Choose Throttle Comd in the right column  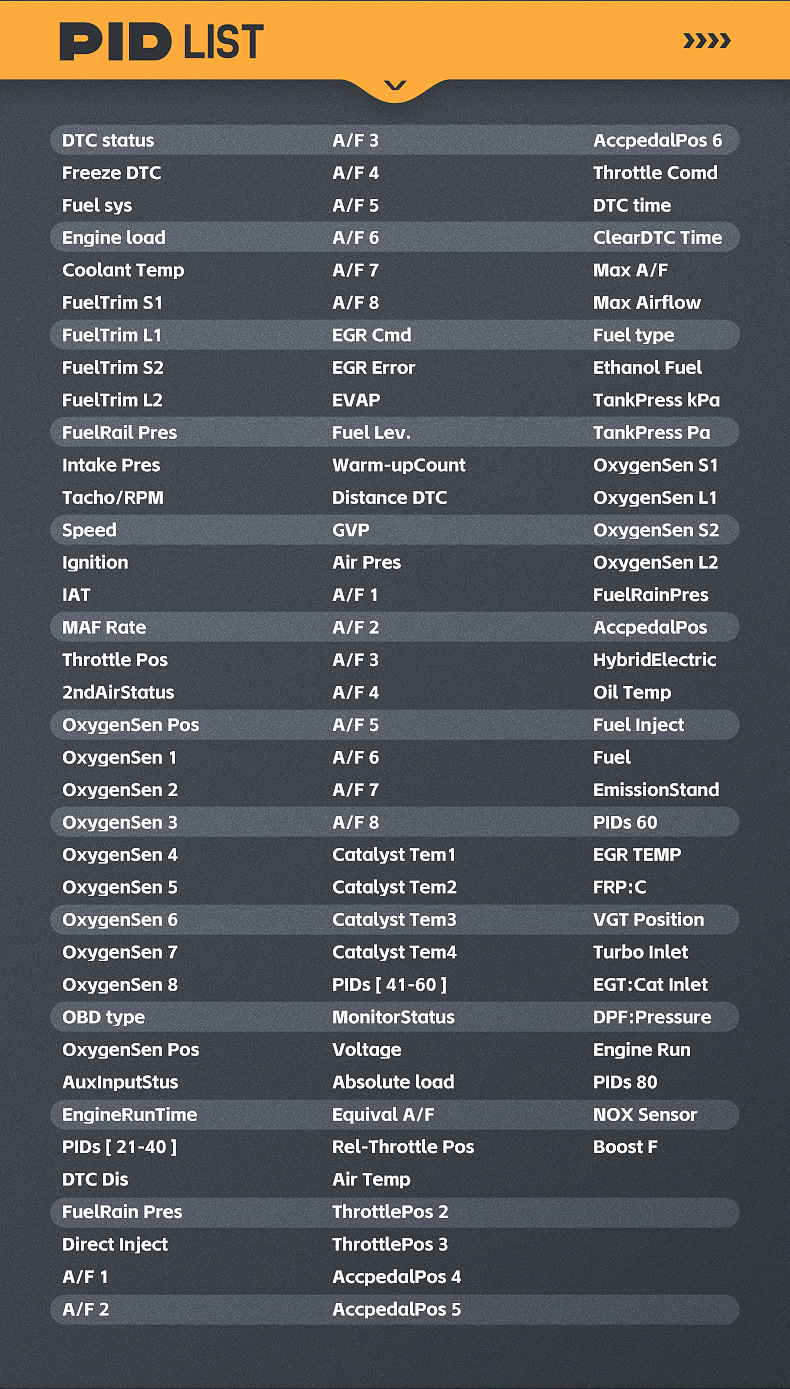click(x=655, y=173)
